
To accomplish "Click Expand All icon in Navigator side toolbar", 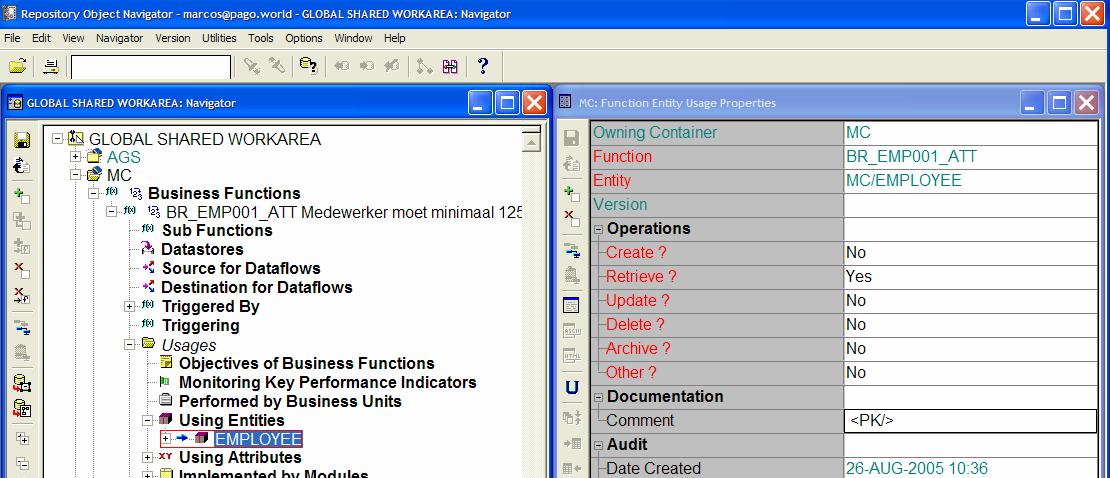I will click(x=22, y=438).
